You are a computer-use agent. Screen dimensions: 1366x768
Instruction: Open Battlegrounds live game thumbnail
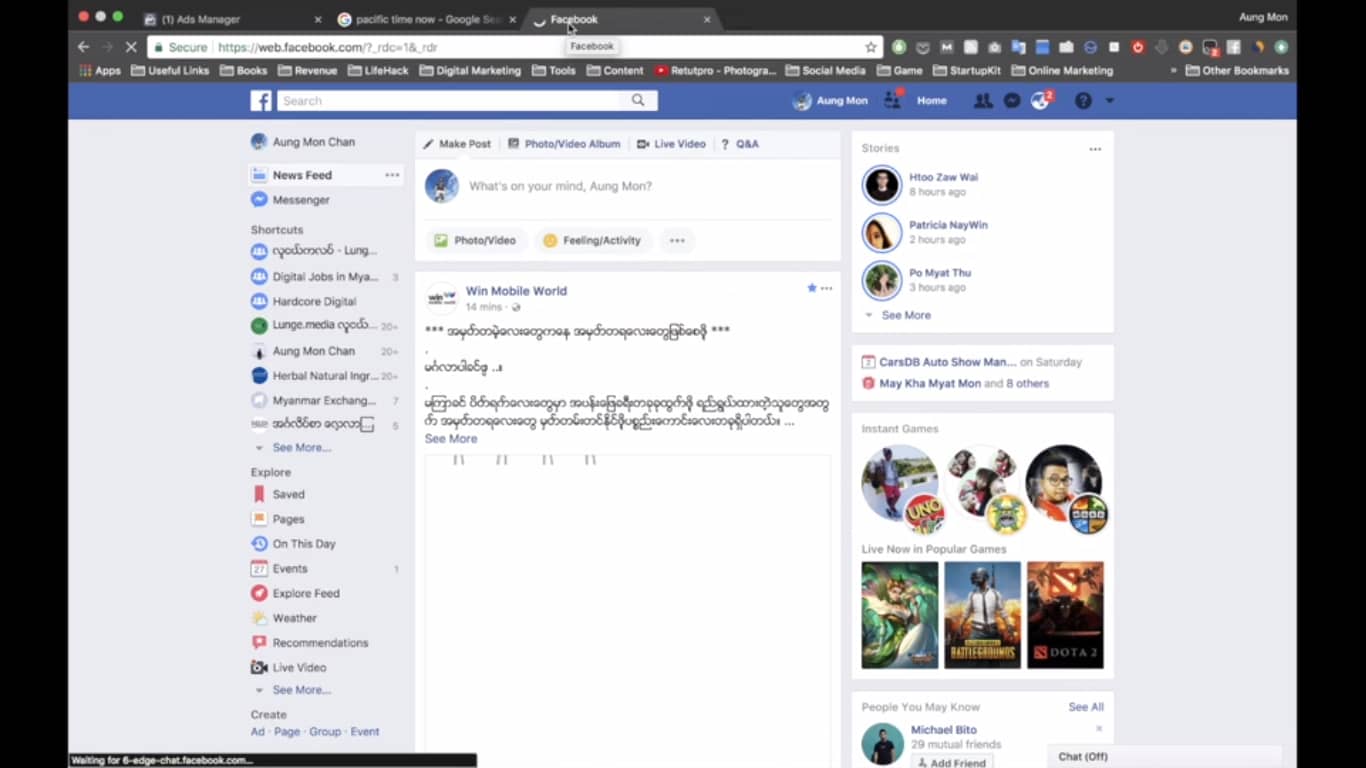[x=983, y=615]
